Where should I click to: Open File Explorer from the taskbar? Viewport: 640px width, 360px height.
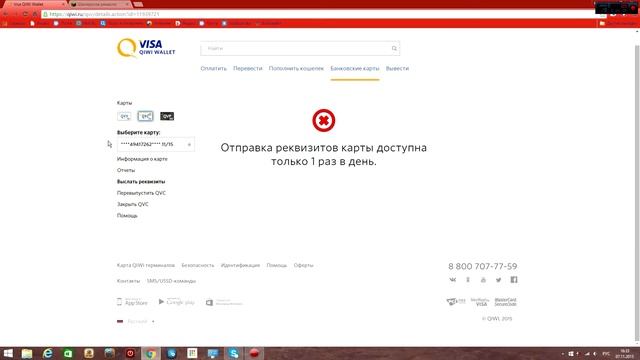click(27, 353)
